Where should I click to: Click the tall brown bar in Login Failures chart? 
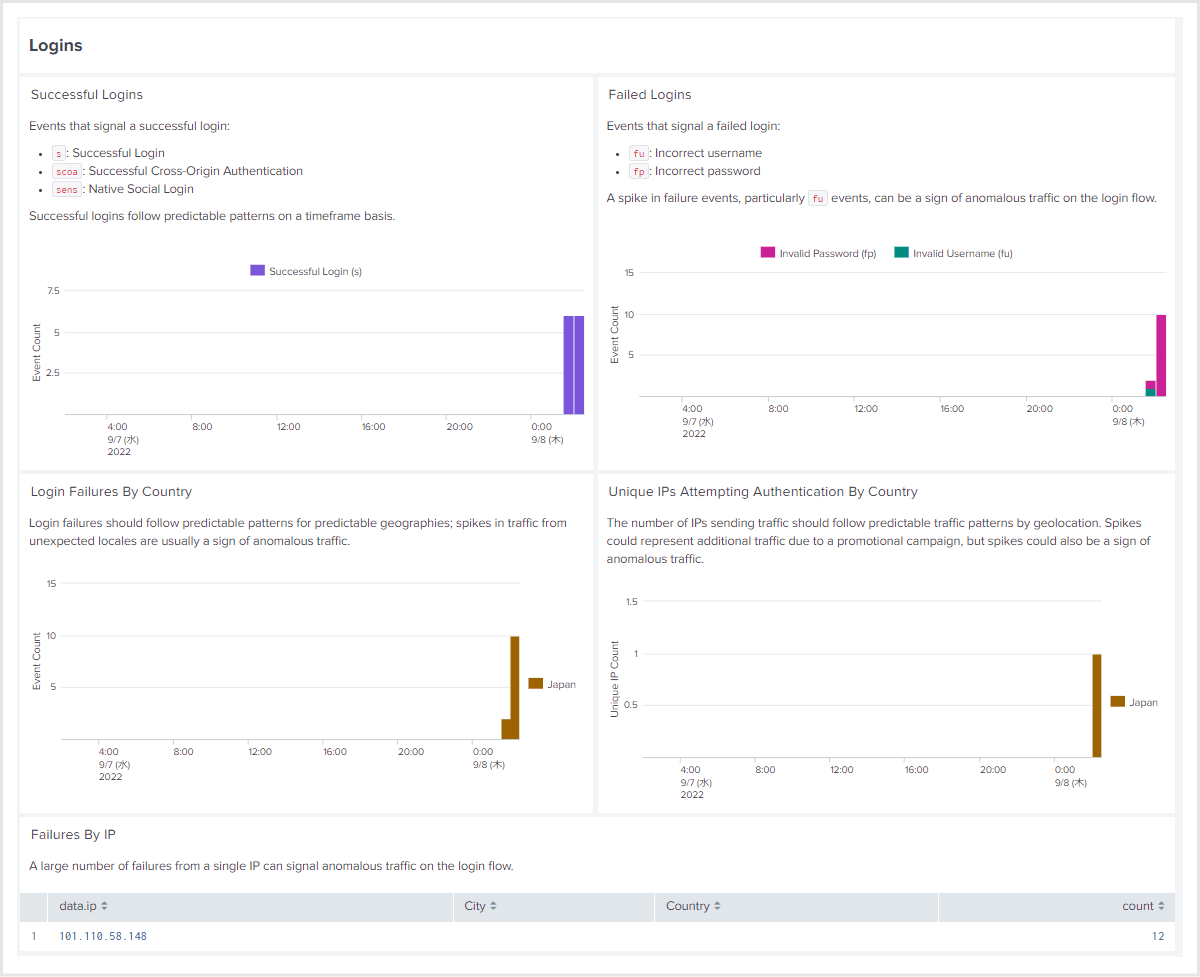pos(515,688)
